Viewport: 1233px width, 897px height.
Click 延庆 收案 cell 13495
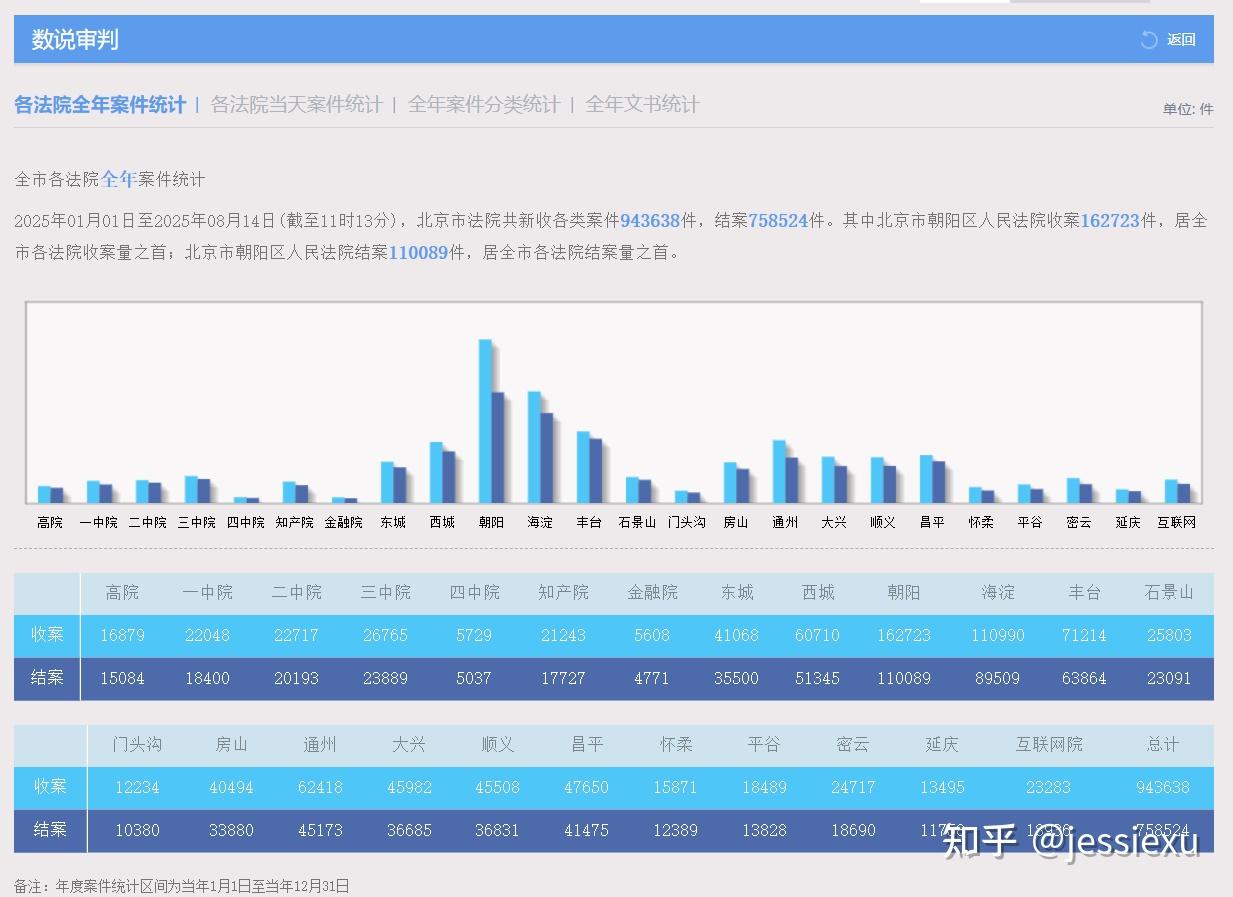(942, 787)
